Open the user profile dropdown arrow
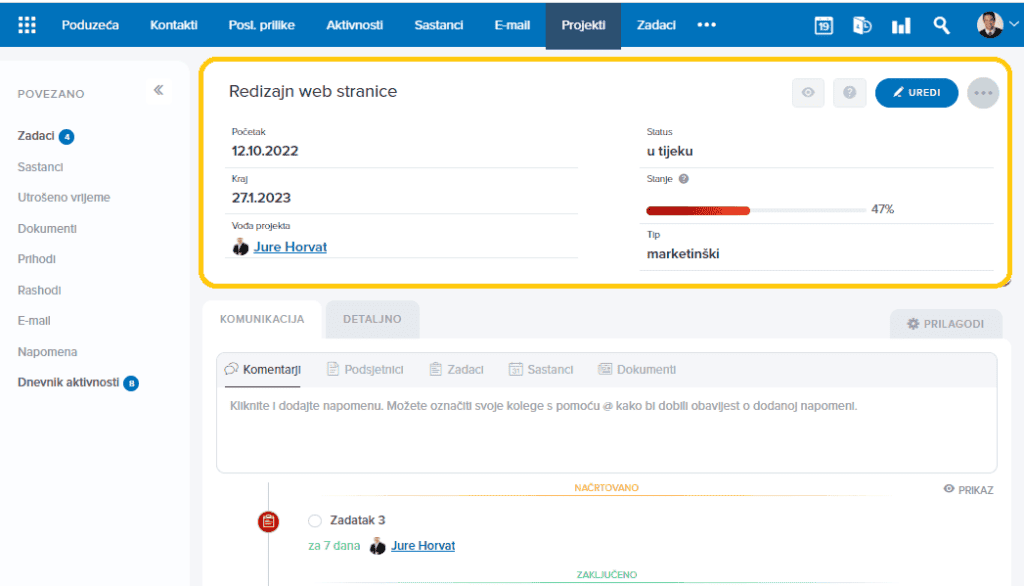1024x586 pixels. pyautogui.click(x=1014, y=24)
